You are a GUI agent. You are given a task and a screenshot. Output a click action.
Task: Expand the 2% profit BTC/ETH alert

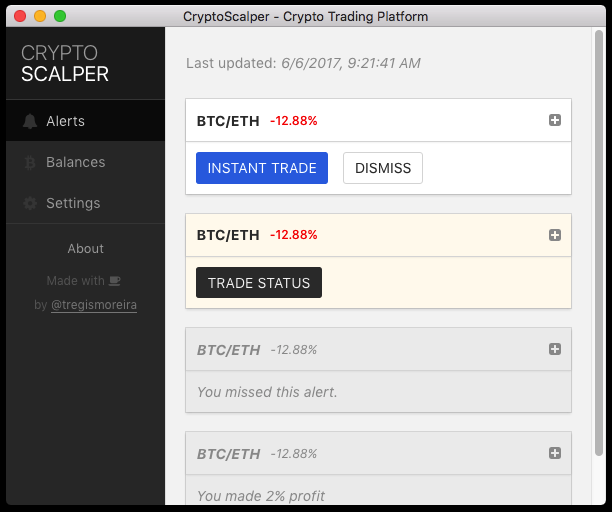555,453
